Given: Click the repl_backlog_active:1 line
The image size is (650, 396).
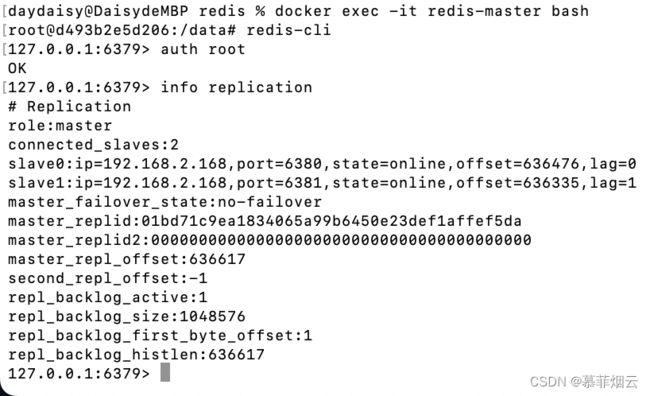Looking at the screenshot, I should (108, 297).
